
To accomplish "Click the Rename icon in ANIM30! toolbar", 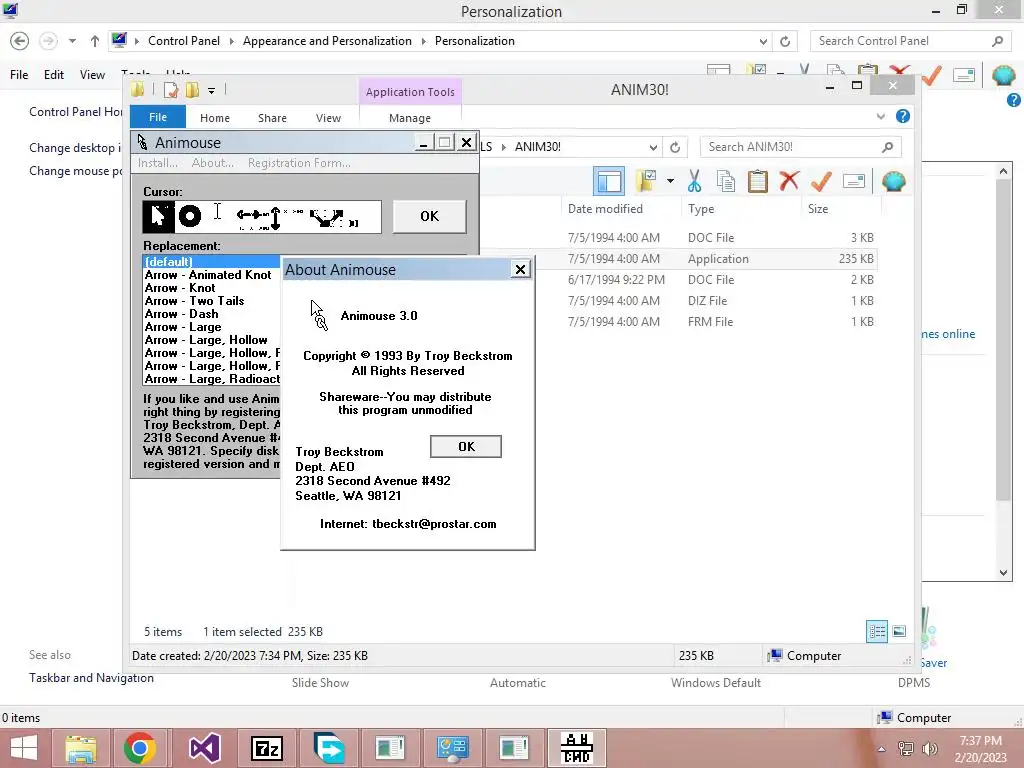I will 854,181.
